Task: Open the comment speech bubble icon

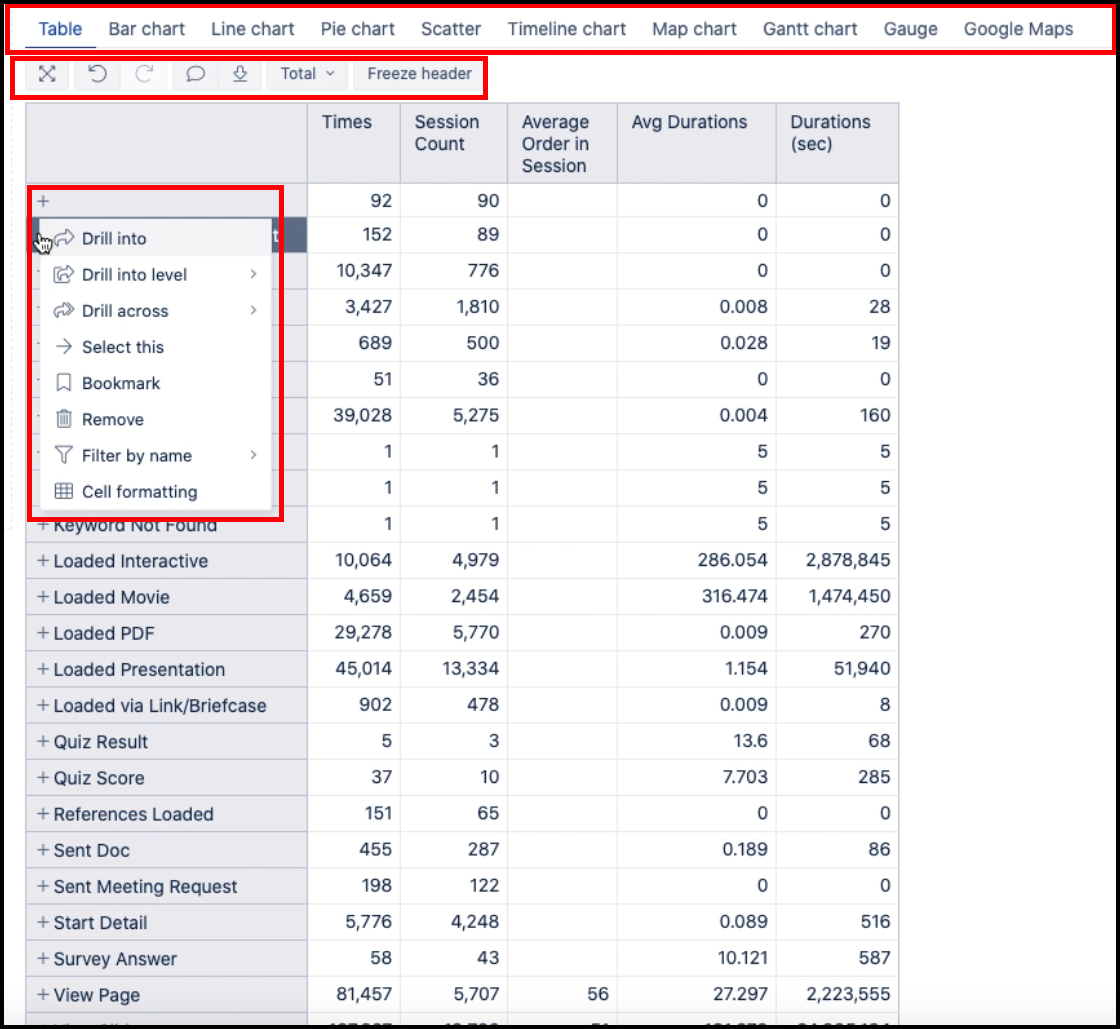Action: pos(196,74)
